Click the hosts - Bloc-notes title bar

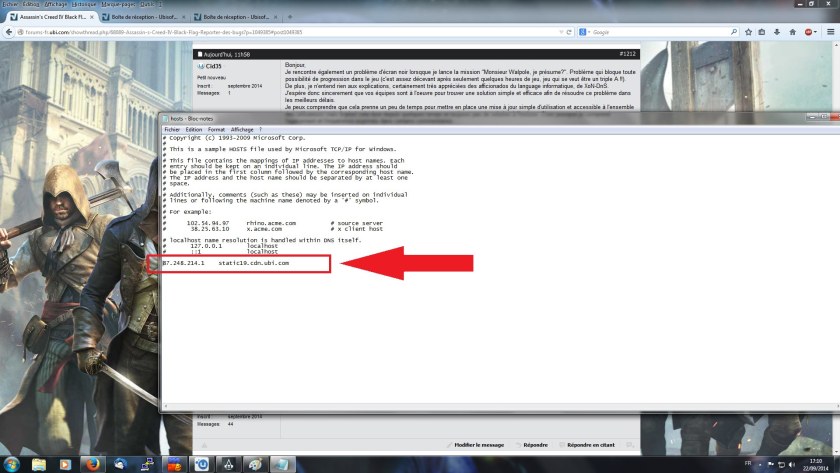[x=482, y=118]
